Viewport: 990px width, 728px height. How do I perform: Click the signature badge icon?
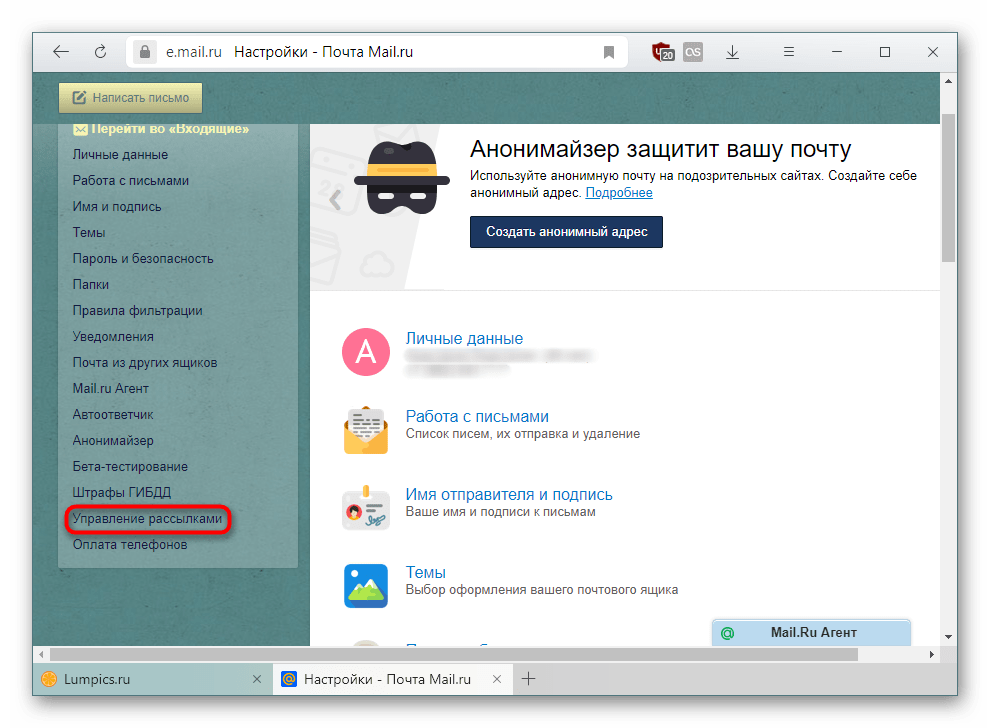tap(366, 508)
